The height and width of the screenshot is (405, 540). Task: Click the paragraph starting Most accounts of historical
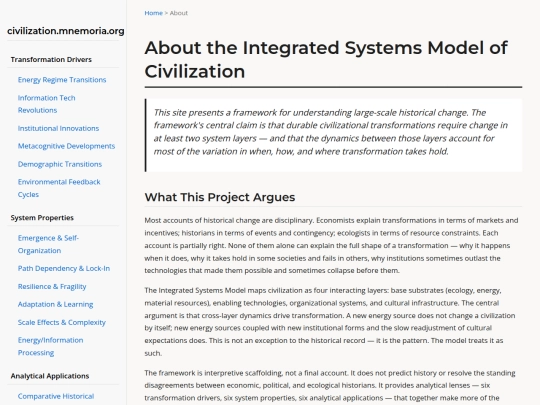coord(331,246)
